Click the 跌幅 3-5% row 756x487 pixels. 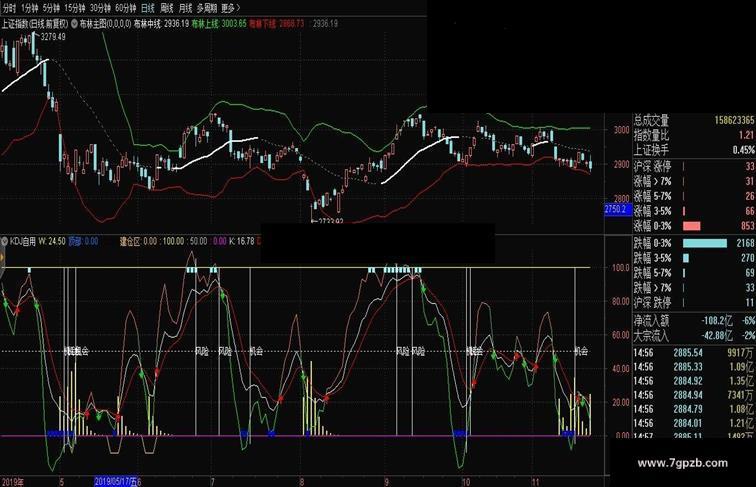(694, 258)
